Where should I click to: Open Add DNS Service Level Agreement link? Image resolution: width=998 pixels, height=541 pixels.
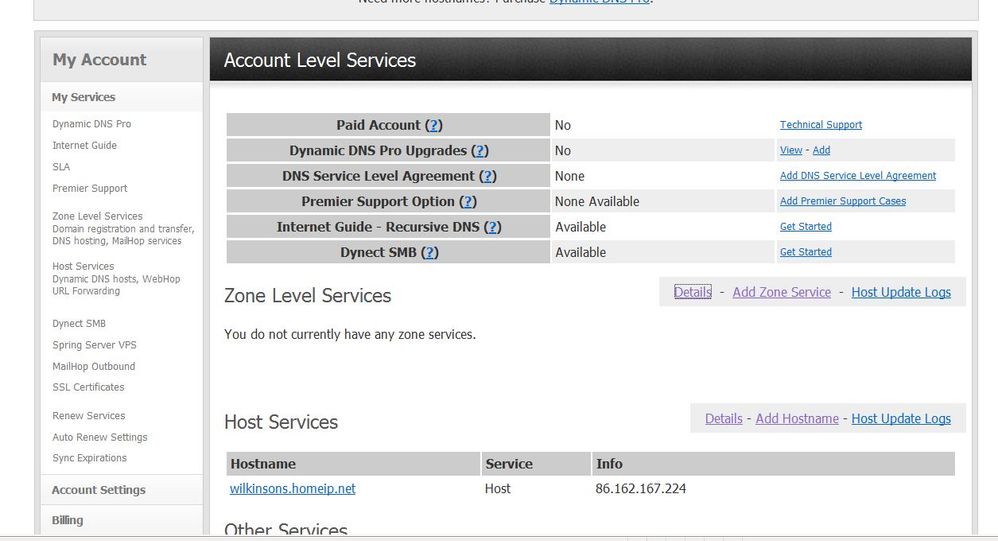(x=857, y=176)
